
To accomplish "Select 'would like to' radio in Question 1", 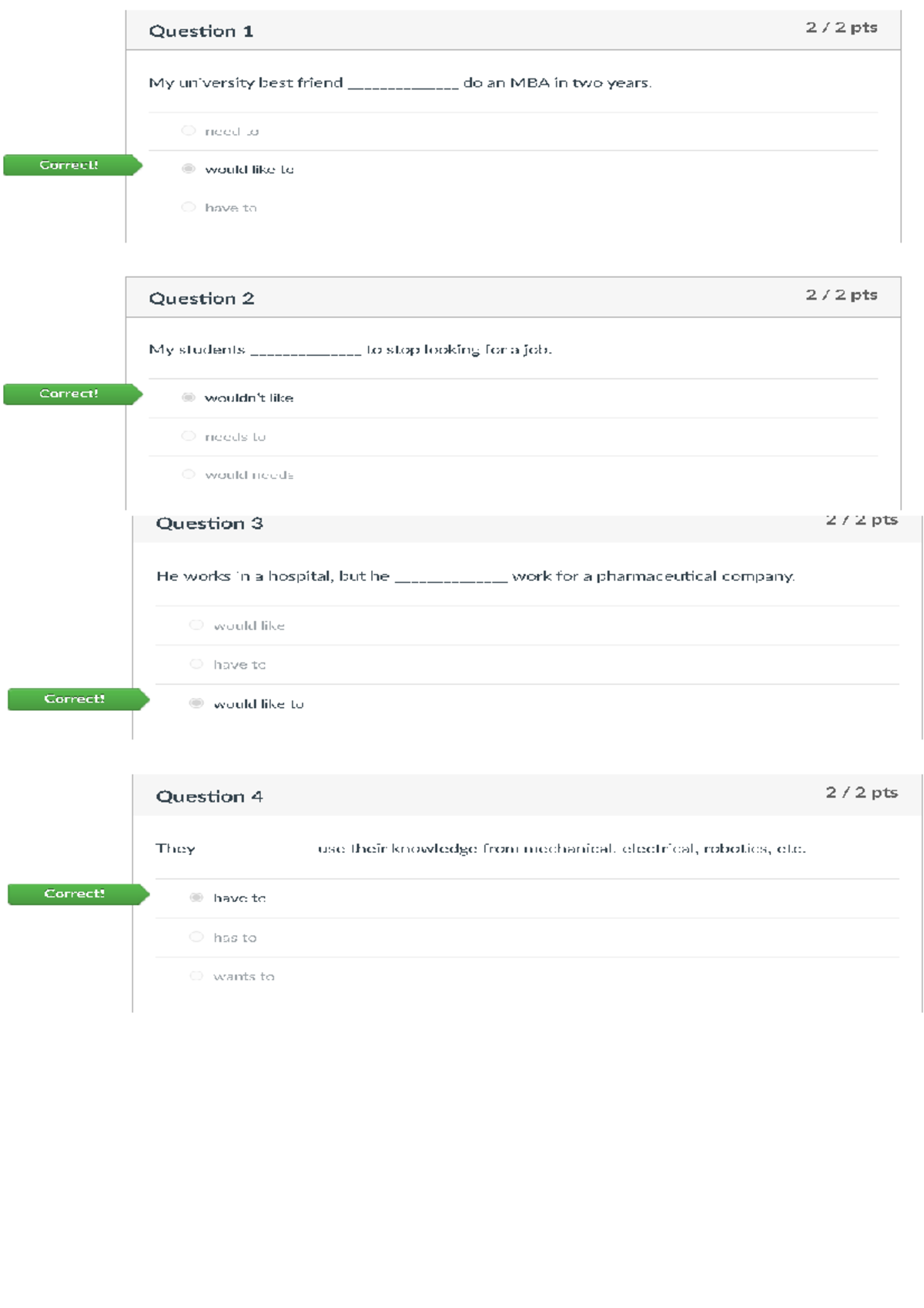I will click(x=189, y=169).
